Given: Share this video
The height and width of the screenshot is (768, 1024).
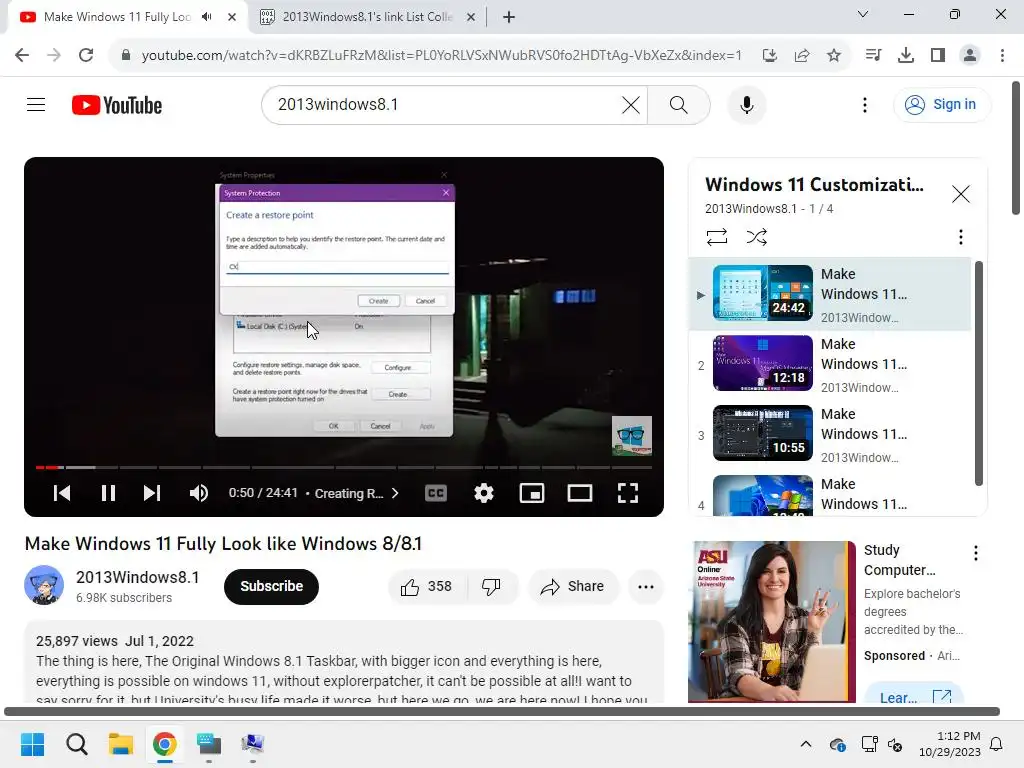Looking at the screenshot, I should coord(573,586).
